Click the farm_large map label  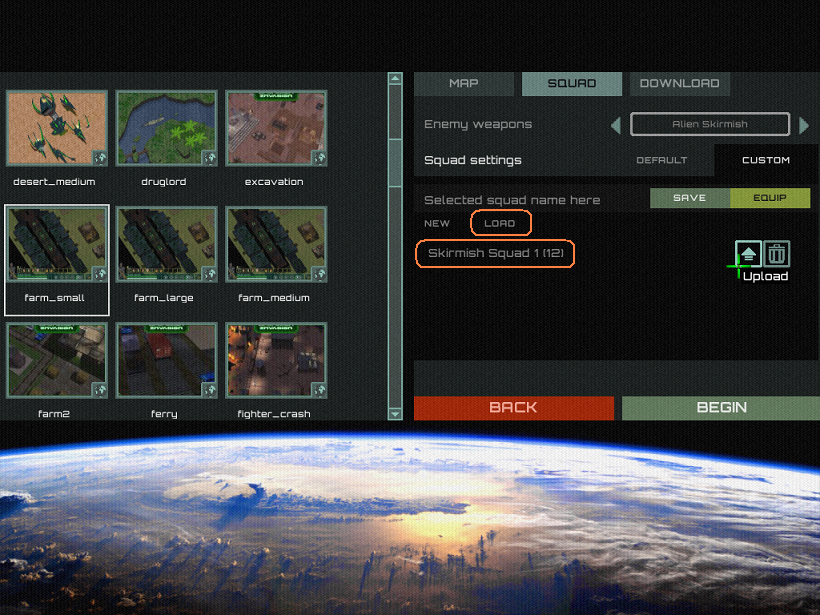tap(164, 298)
